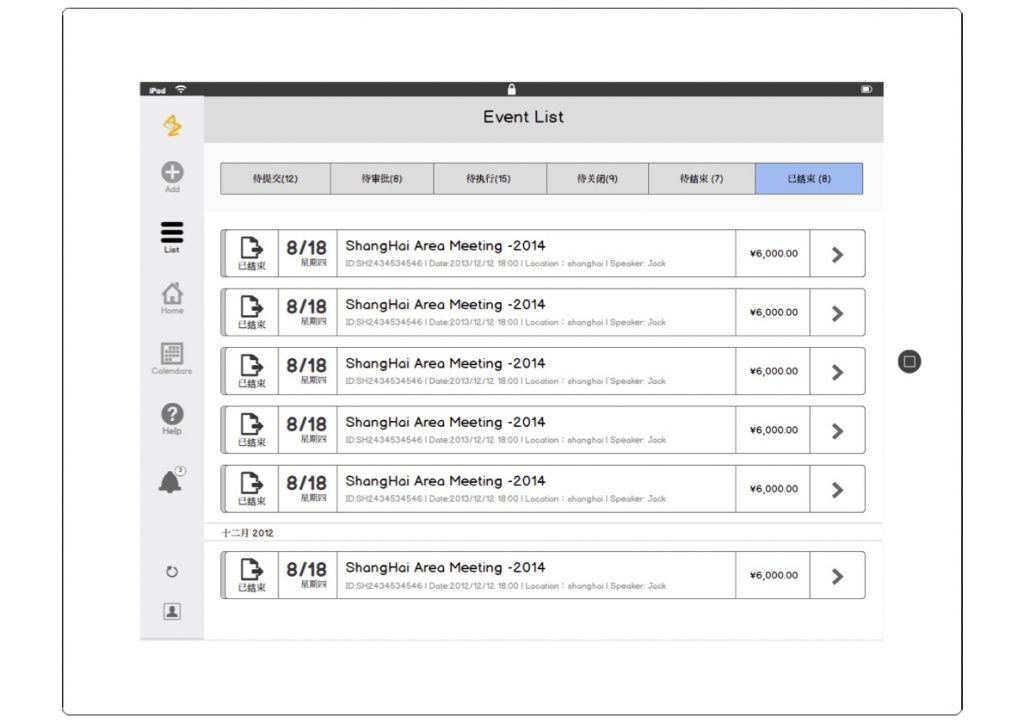Click the second event's 已结束 status icon
Image resolution: width=1024 pixels, height=724 pixels.
click(x=252, y=312)
